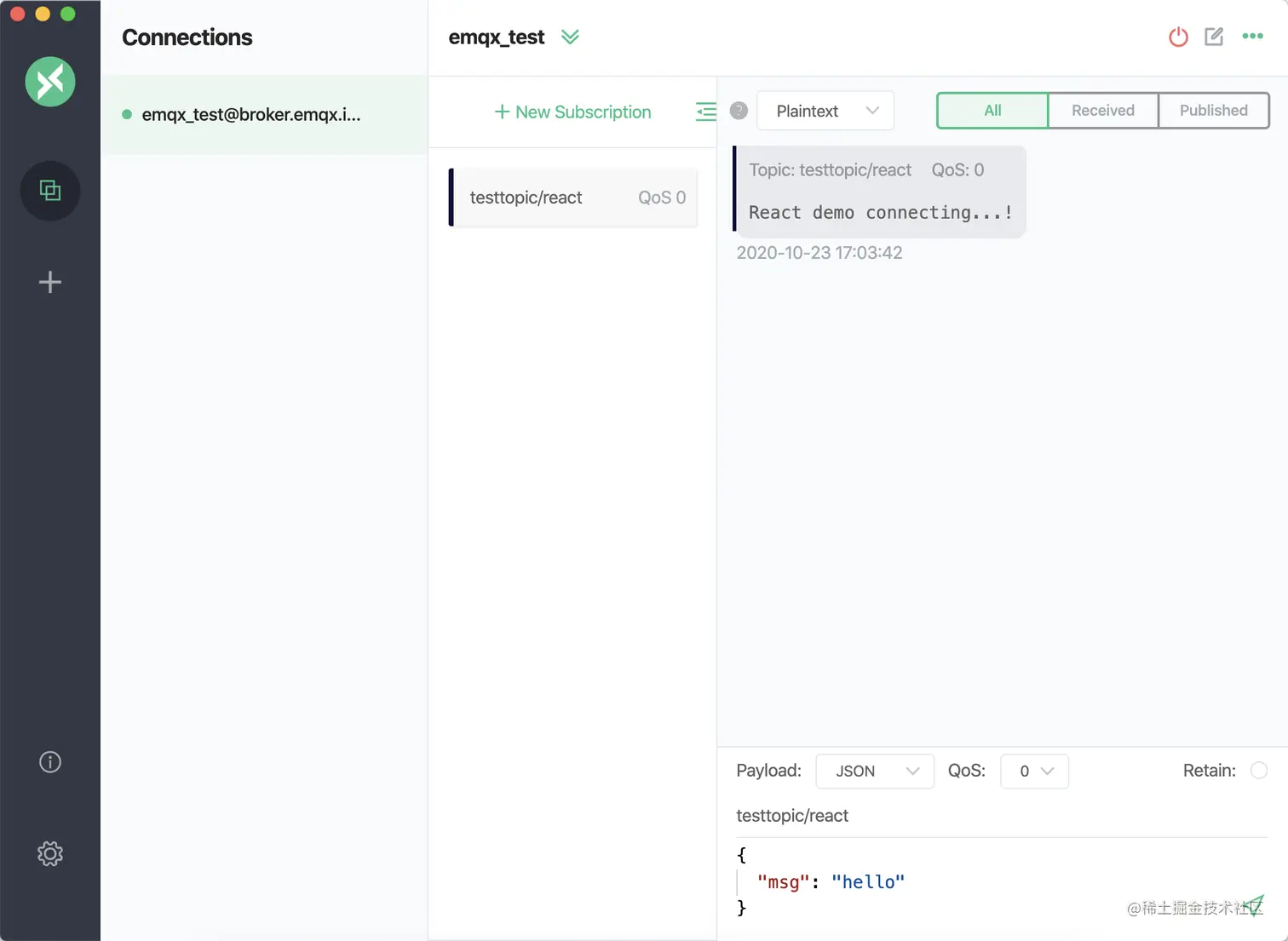Screen dimensions: 1288x941
Task: Select the emqx_test@broker.emqx.i... connection
Action: pos(250,115)
